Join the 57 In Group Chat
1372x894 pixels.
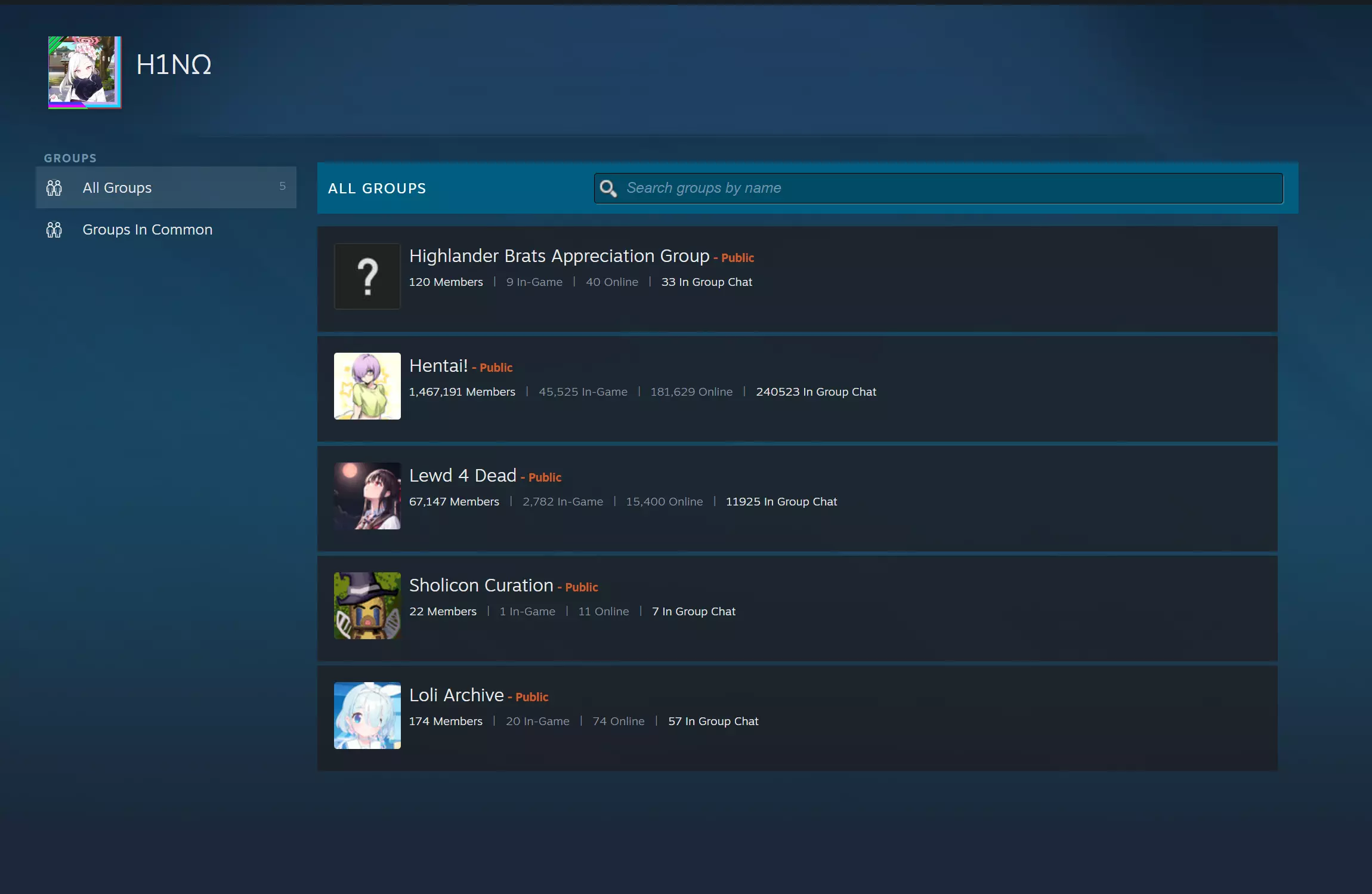713,721
